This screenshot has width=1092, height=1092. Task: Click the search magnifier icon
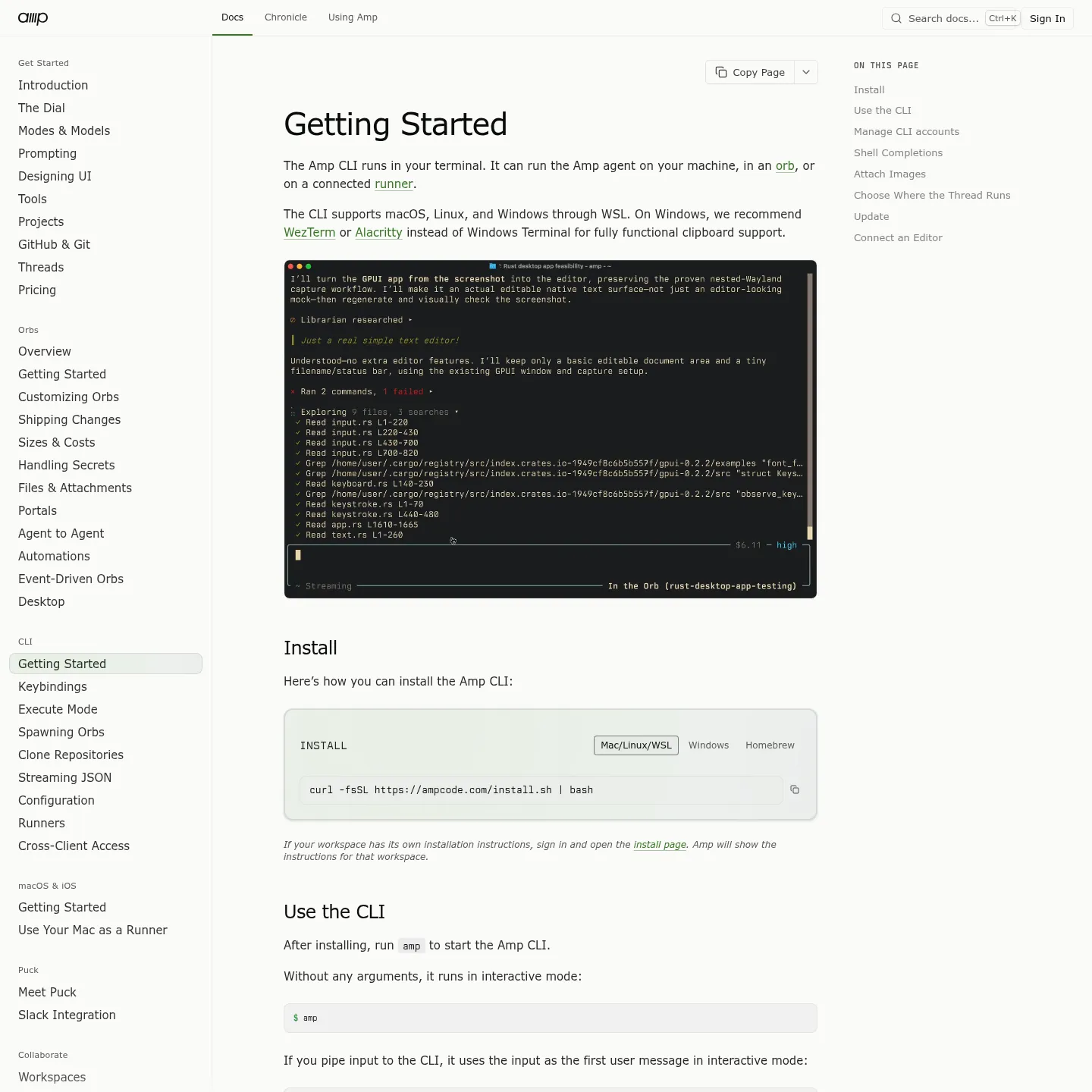(896, 18)
